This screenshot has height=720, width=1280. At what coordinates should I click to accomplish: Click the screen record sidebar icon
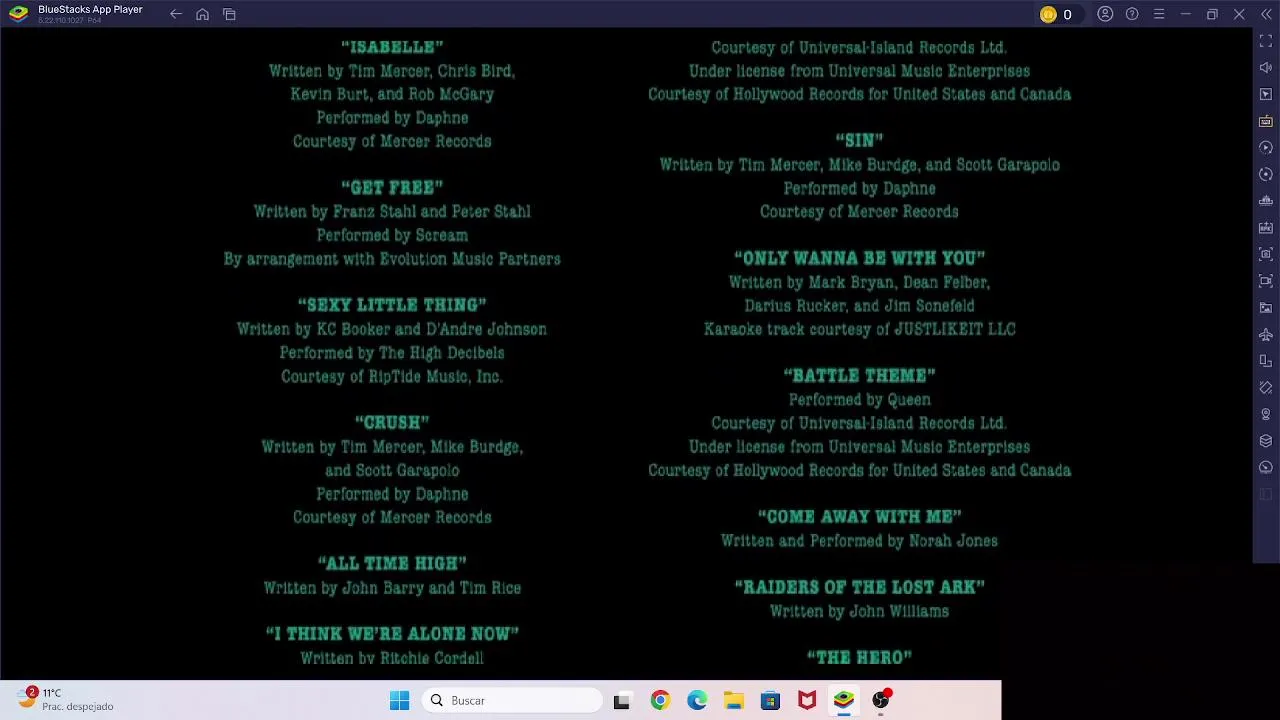[x=1266, y=281]
